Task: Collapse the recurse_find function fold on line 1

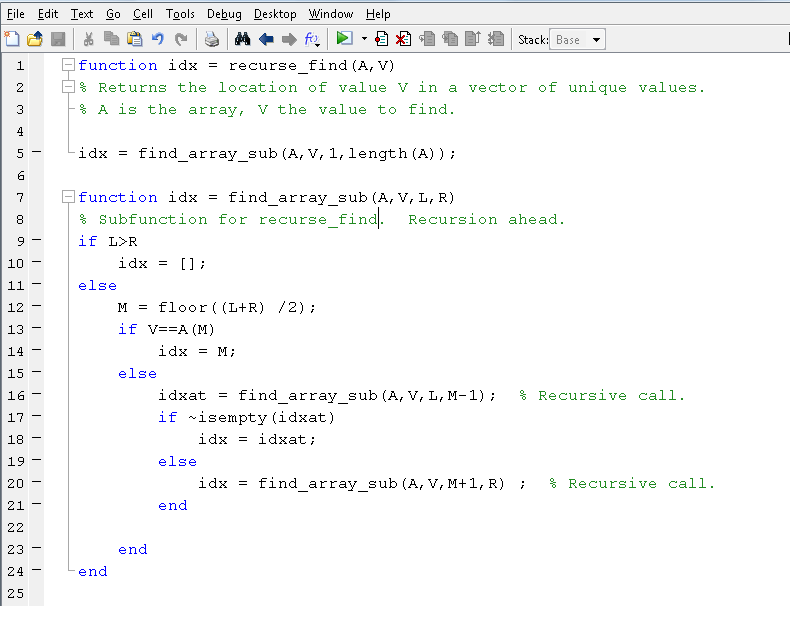Action: [x=68, y=64]
